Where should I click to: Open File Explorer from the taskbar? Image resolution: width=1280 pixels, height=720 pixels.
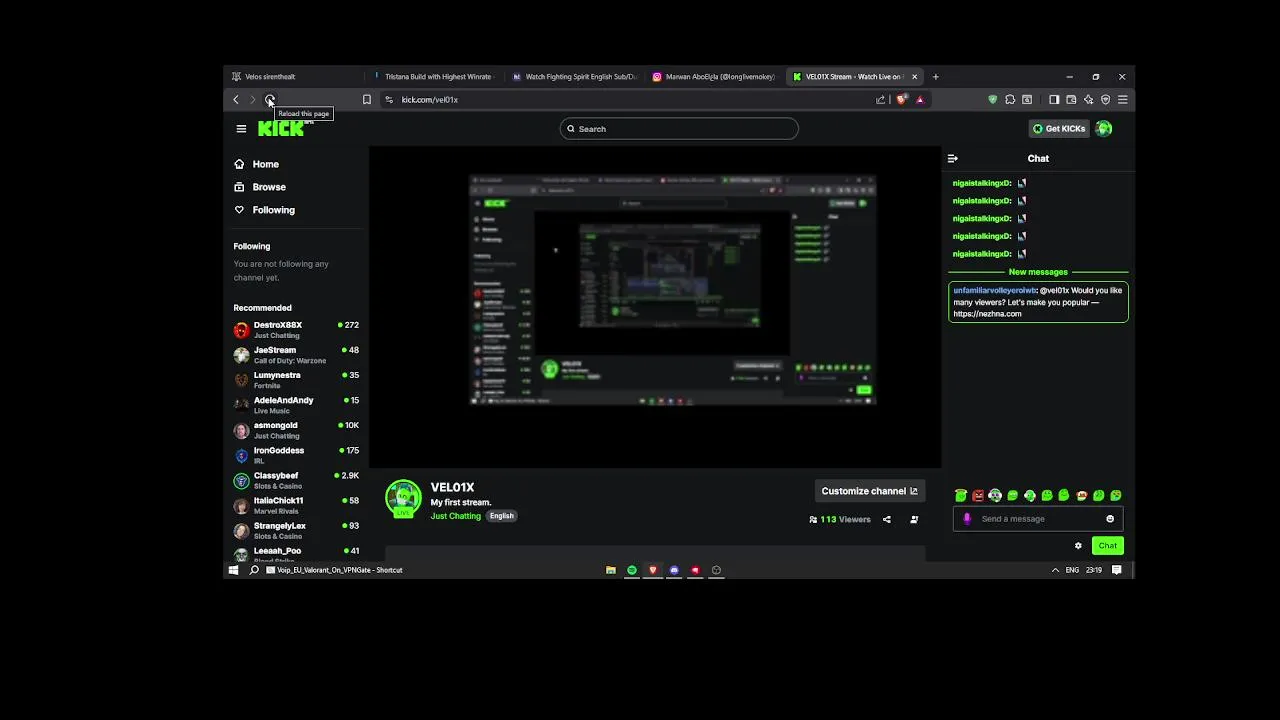(x=611, y=570)
